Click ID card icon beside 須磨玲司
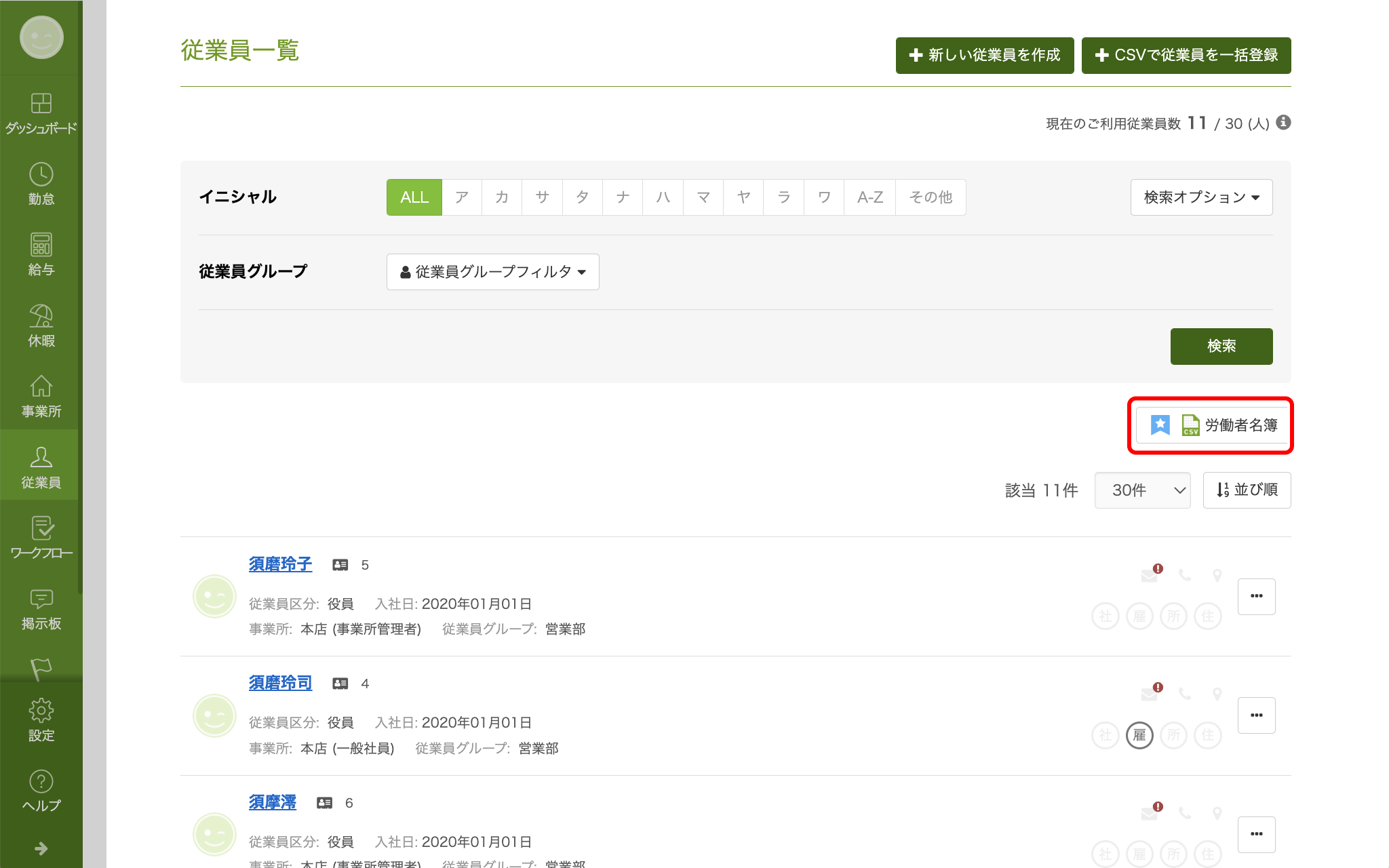The width and height of the screenshot is (1389, 868). [340, 684]
